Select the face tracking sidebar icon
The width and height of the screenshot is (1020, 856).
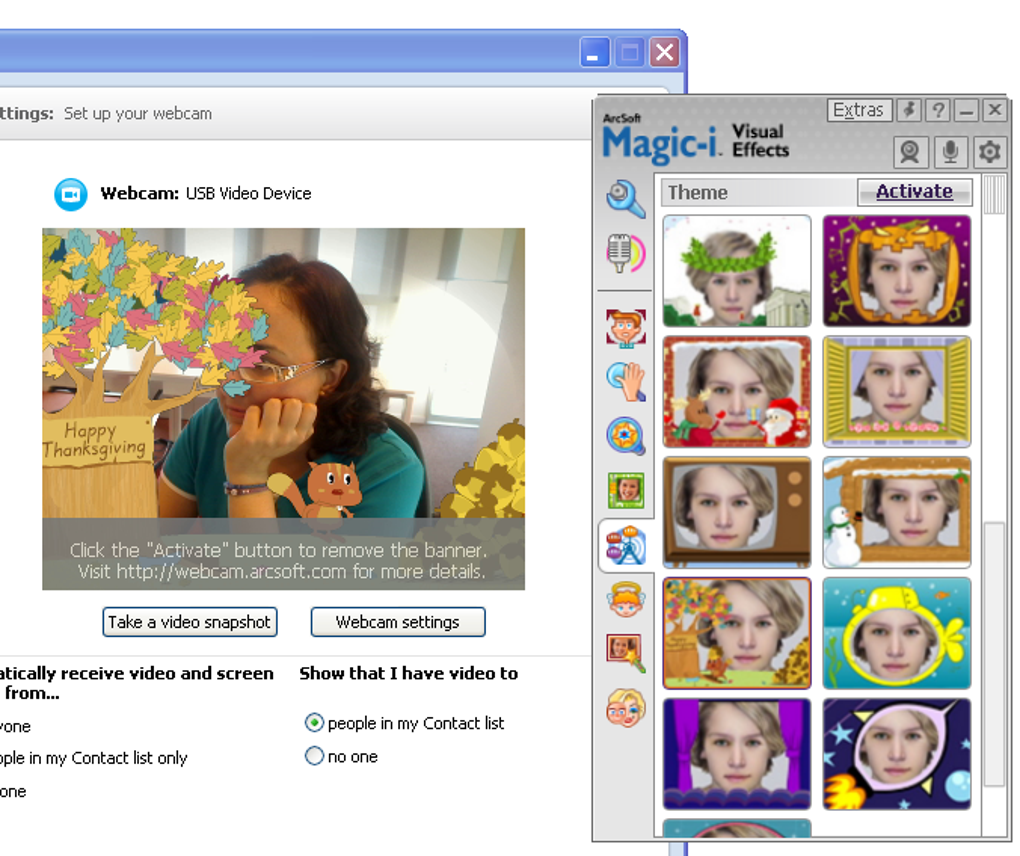(x=626, y=327)
